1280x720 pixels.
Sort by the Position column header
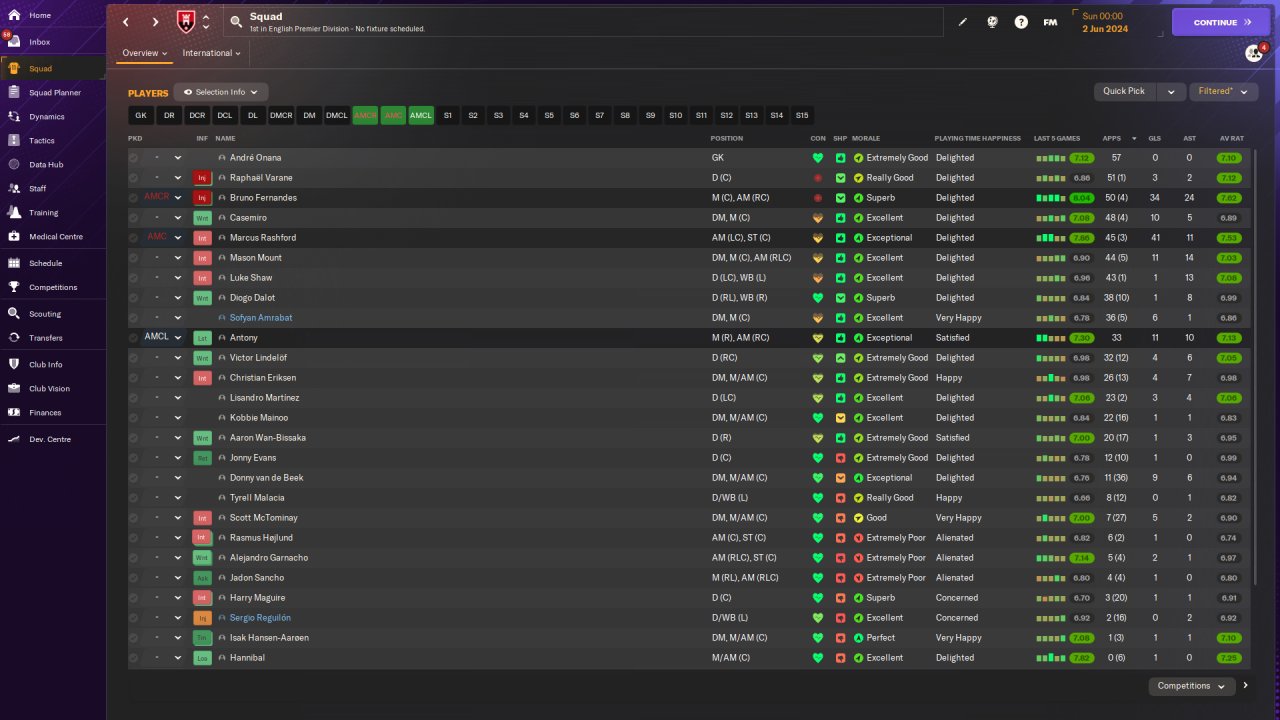click(x=727, y=138)
